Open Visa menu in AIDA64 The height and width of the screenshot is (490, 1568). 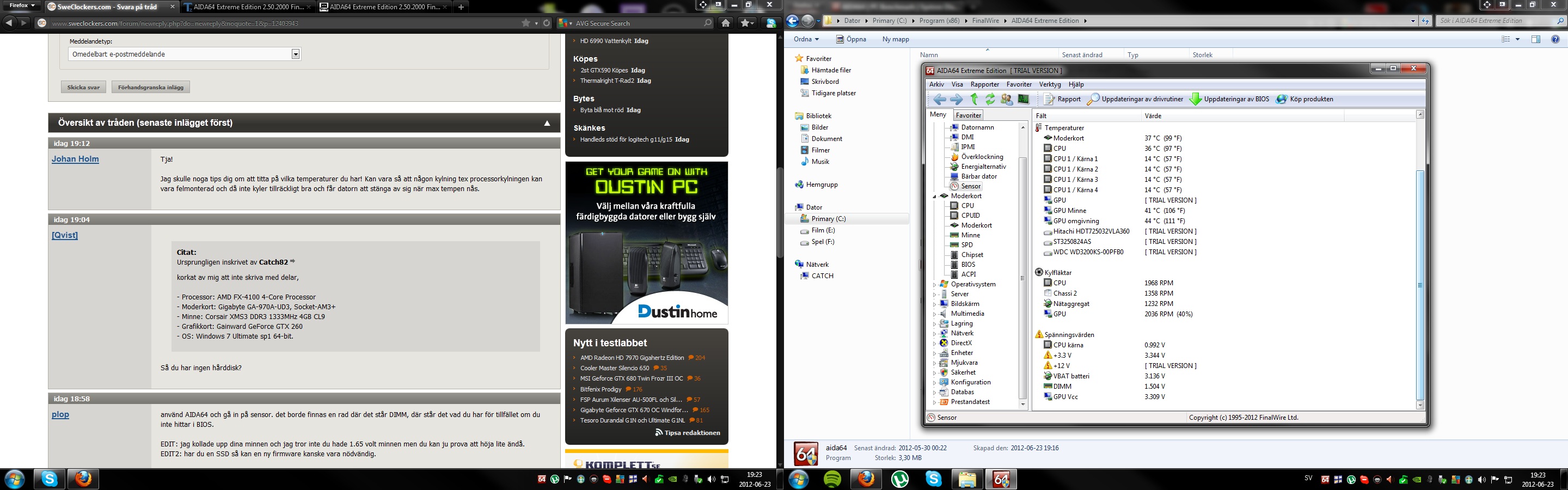pos(957,84)
